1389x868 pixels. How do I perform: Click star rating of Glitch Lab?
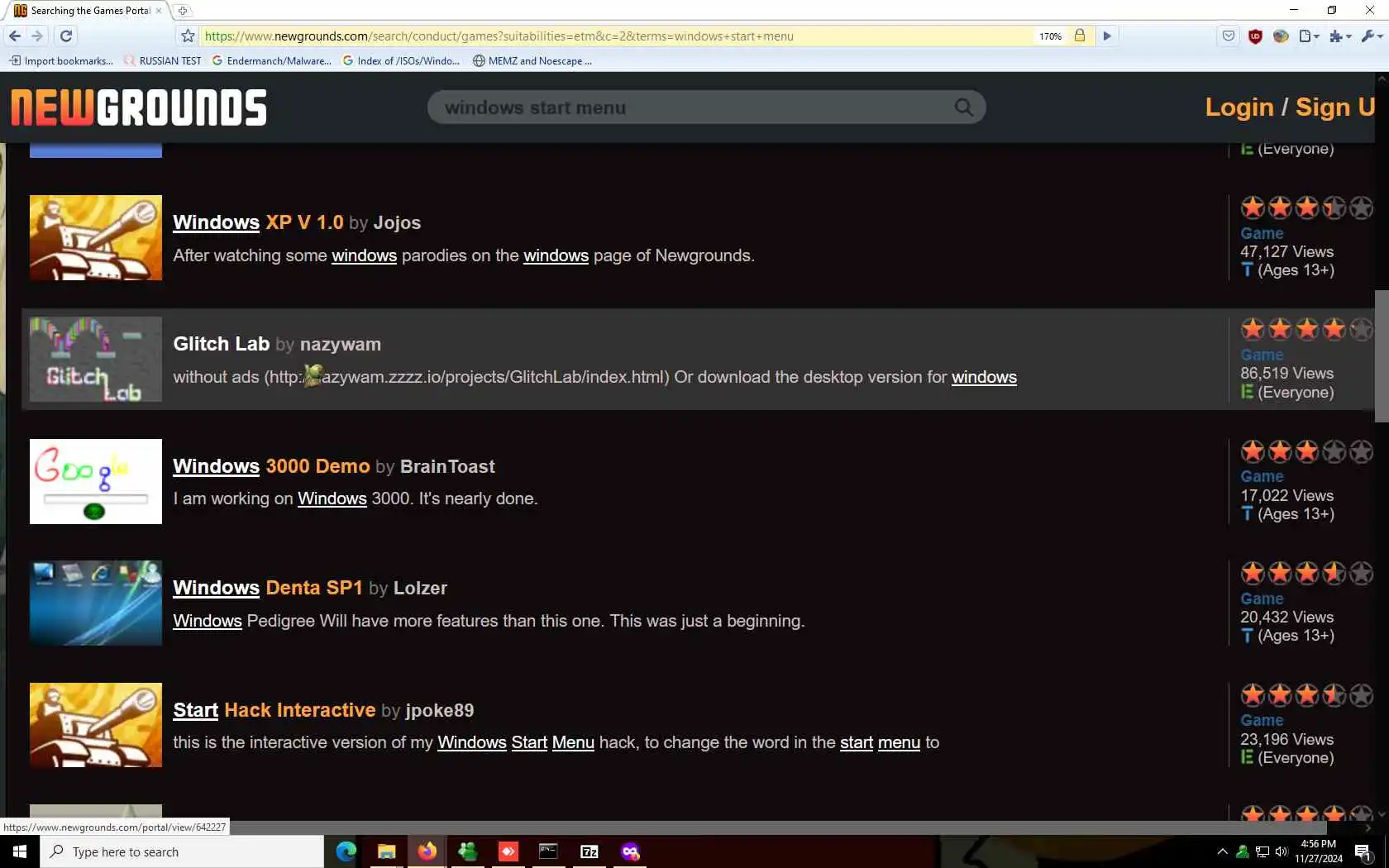tap(1306, 329)
